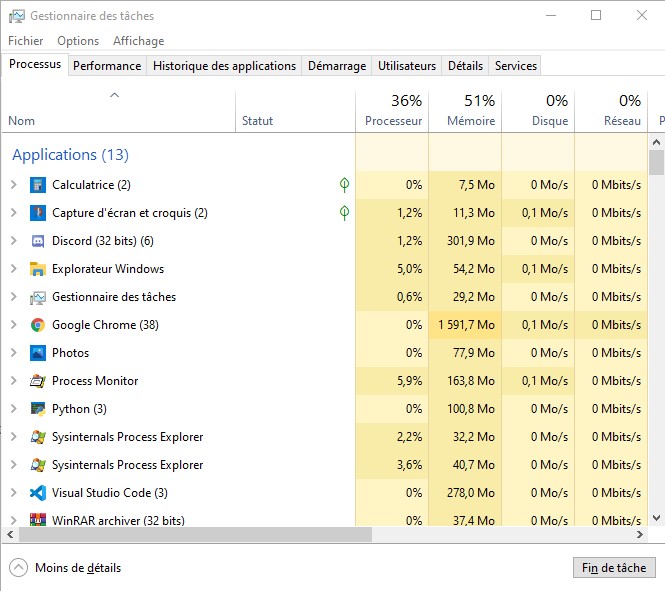
Task: Click the Task Manager title bar icon
Action: 17,16
